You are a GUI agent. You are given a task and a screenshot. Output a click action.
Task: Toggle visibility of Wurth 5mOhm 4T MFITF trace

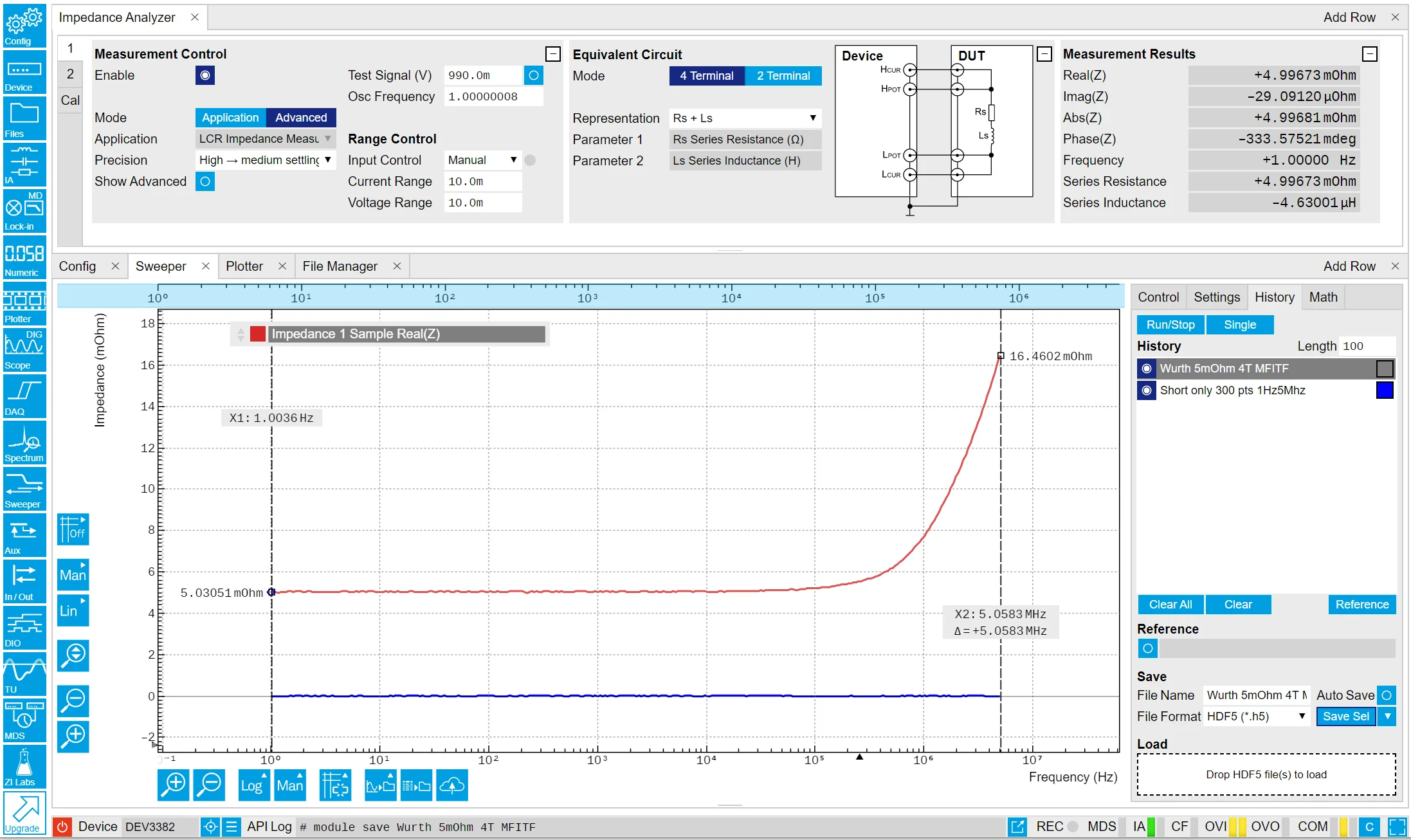pos(1147,369)
